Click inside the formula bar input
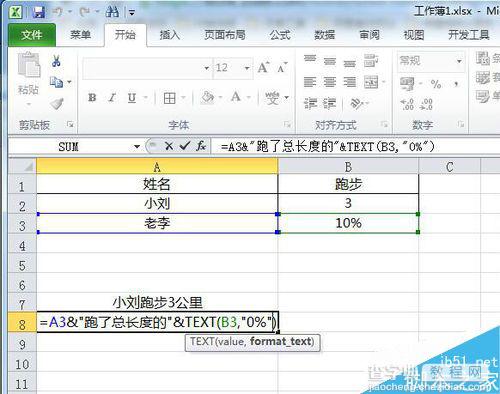Image resolution: width=500 pixels, height=394 pixels. click(355, 147)
